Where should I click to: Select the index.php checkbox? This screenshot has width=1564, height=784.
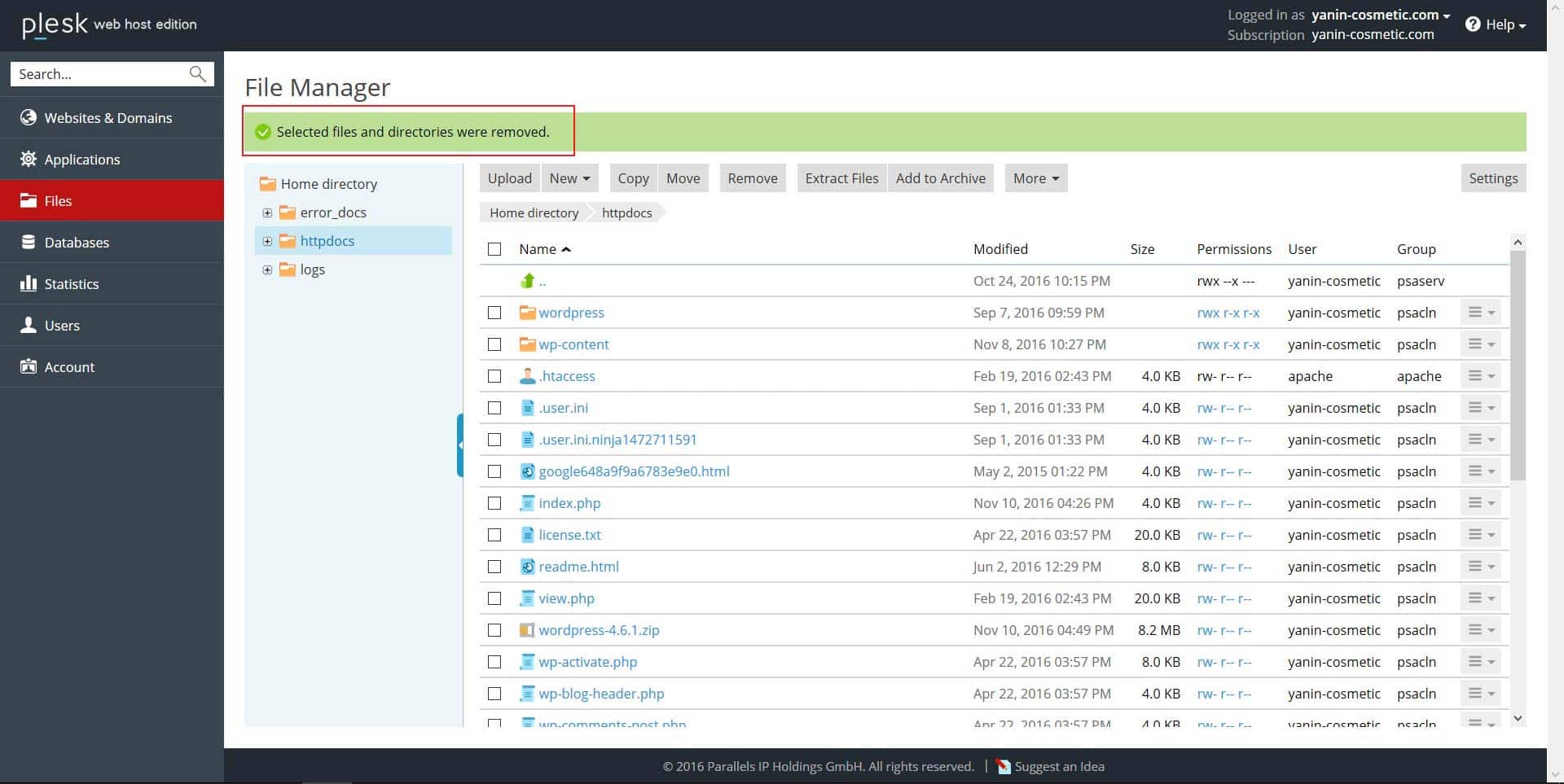point(494,503)
